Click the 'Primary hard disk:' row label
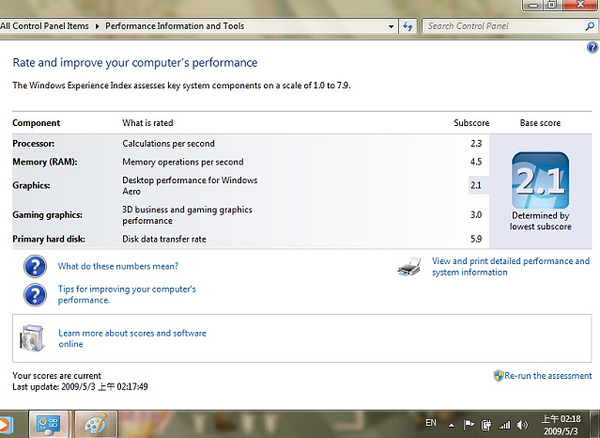This screenshot has width=600, height=438. pyautogui.click(x=49, y=239)
